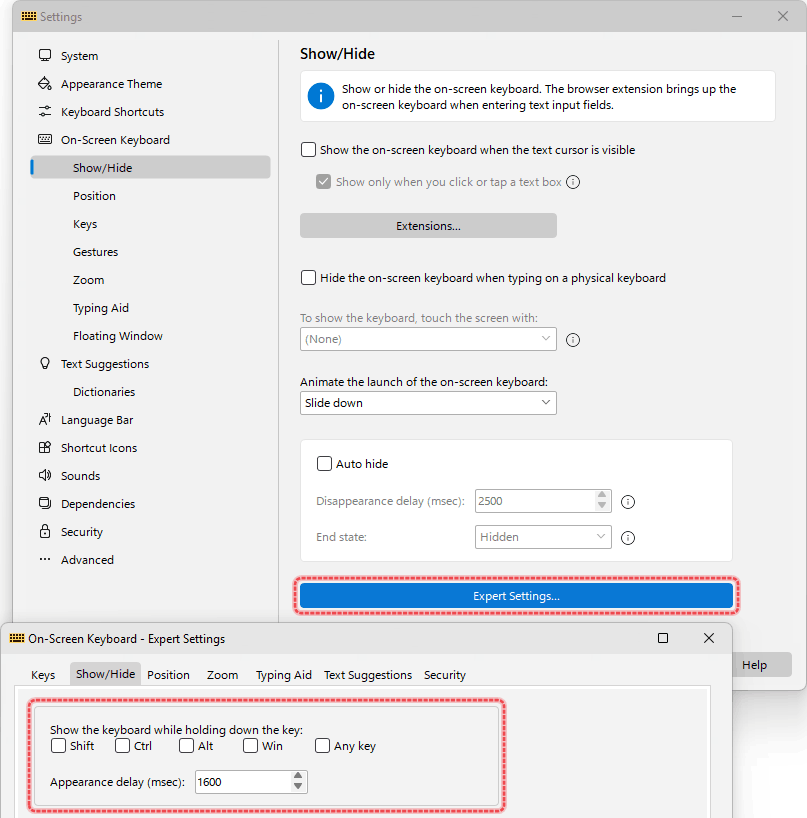The width and height of the screenshot is (807, 818).
Task: Toggle 'Show only when you click or tap'
Action: pyautogui.click(x=323, y=182)
